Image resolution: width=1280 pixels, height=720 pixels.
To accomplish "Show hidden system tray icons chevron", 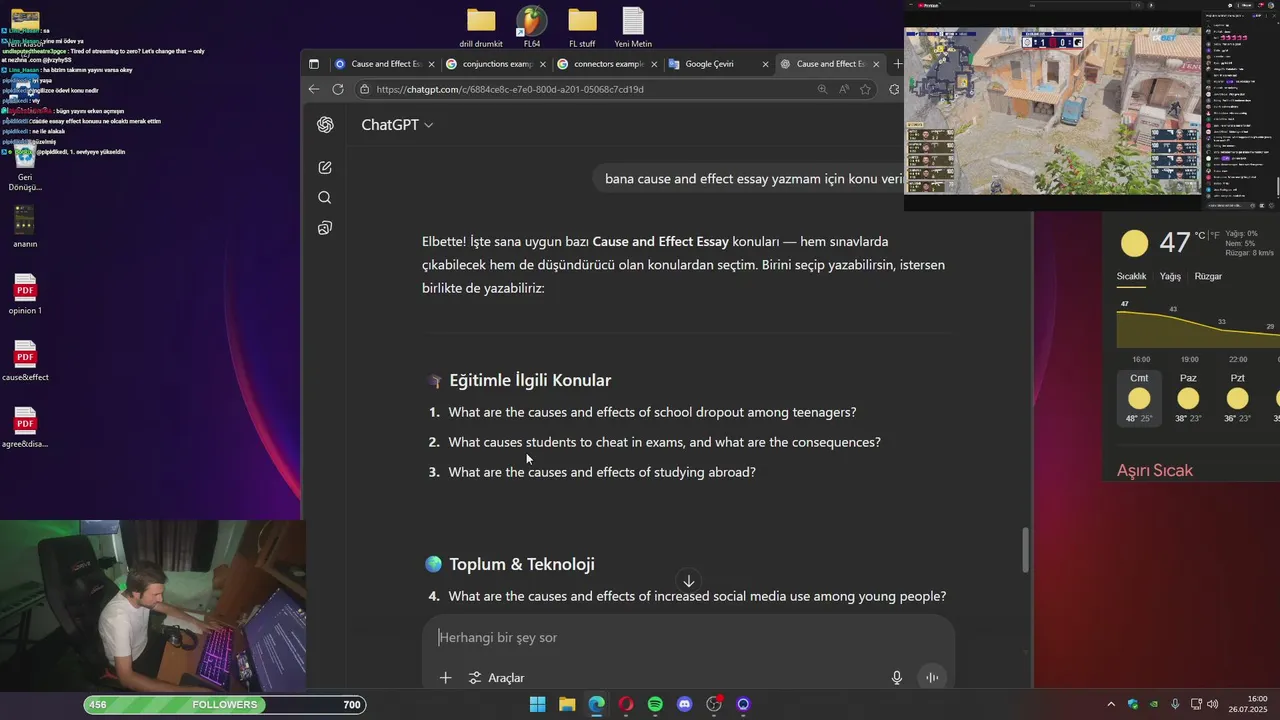I will [1111, 704].
